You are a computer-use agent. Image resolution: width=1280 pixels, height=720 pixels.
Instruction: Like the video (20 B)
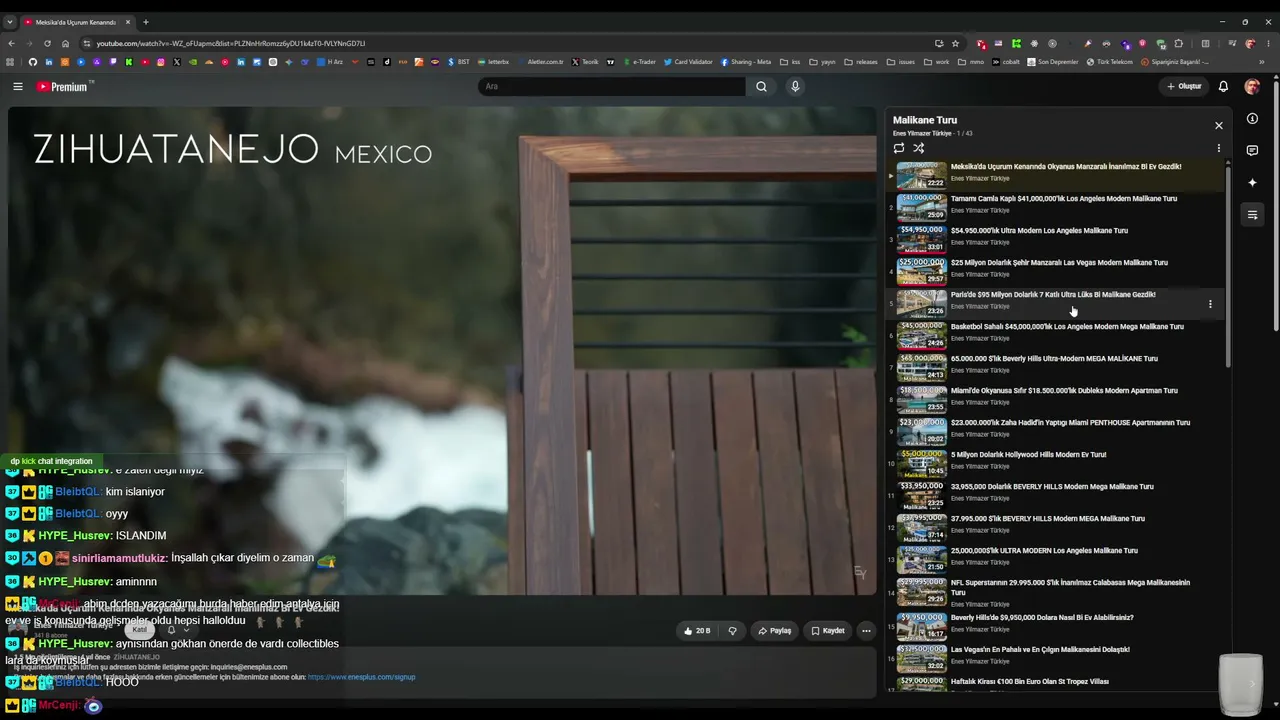point(697,631)
